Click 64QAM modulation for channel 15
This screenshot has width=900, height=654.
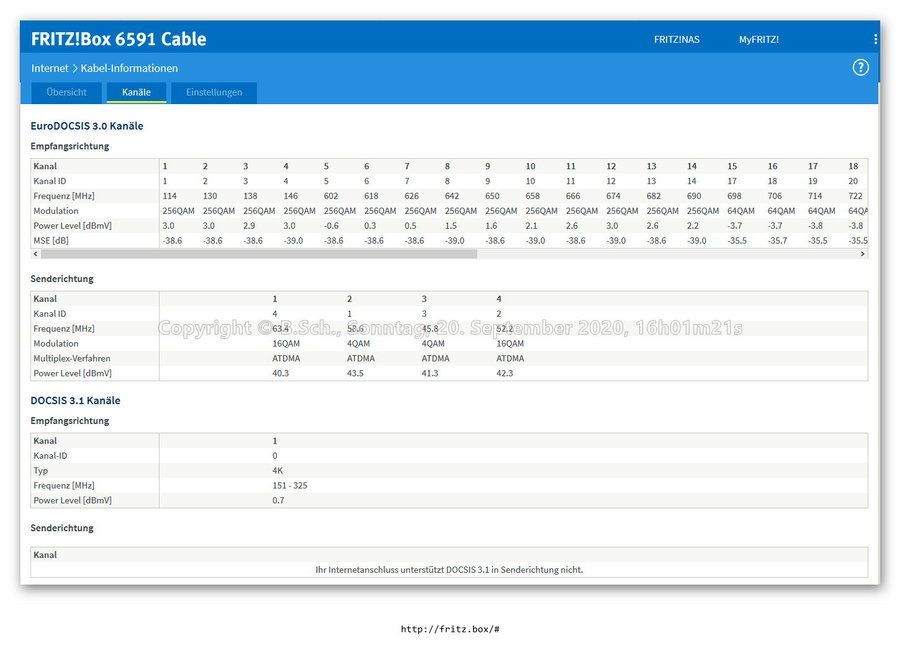[x=740, y=211]
